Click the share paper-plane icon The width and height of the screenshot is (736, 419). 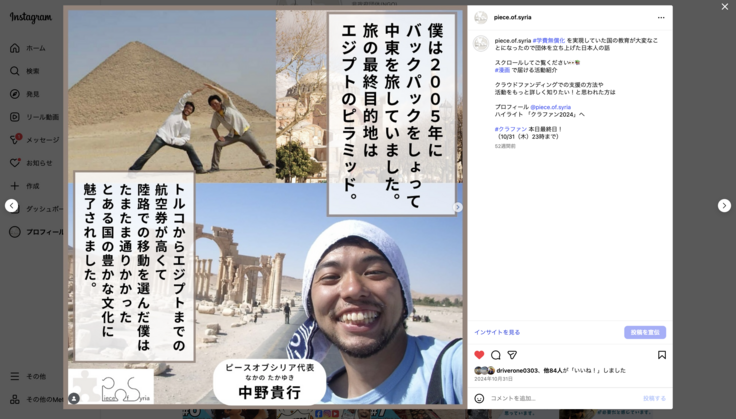[512, 355]
